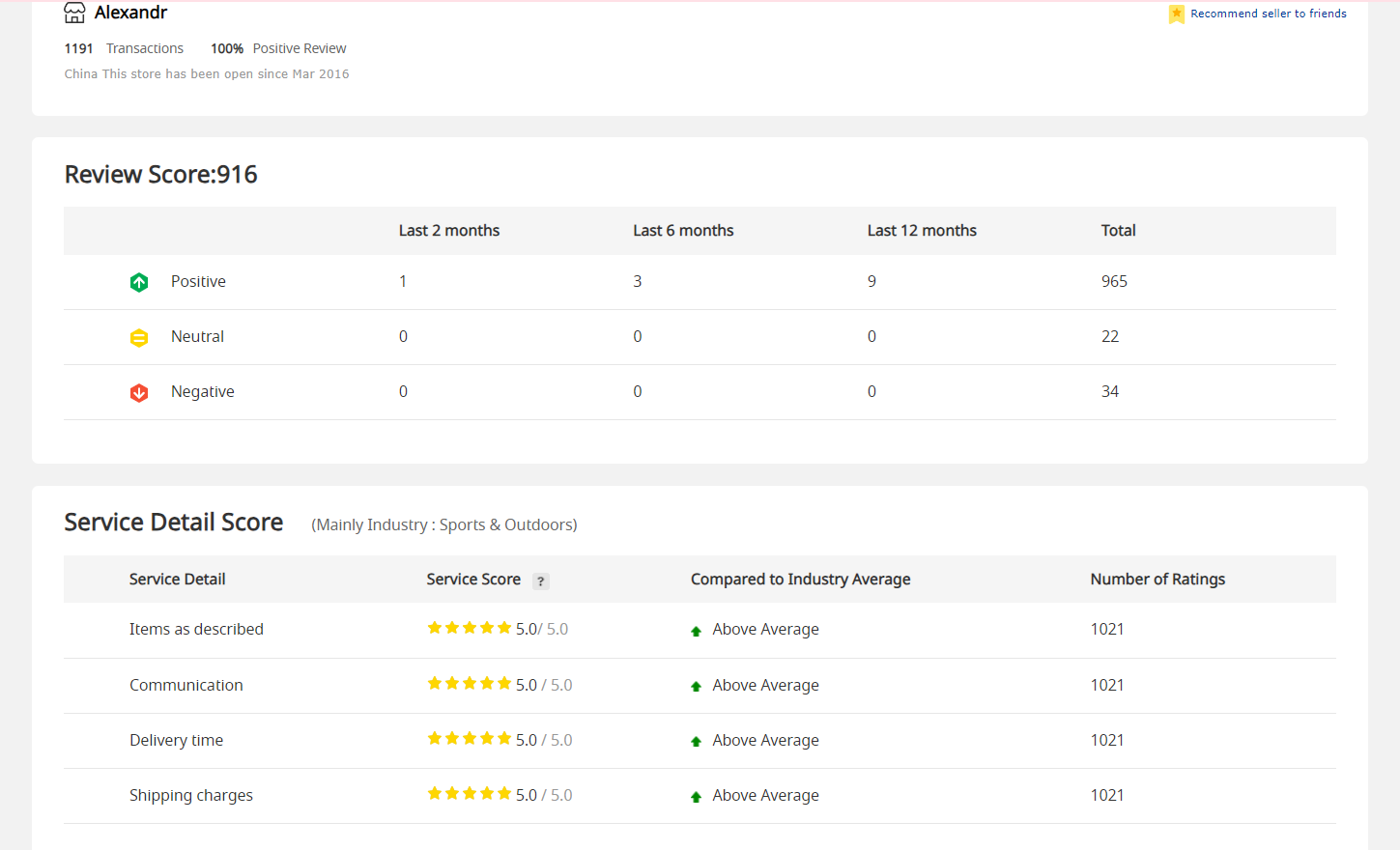Click the Alexandr store name
The height and width of the screenshot is (850, 1400).
pyautogui.click(x=130, y=13)
